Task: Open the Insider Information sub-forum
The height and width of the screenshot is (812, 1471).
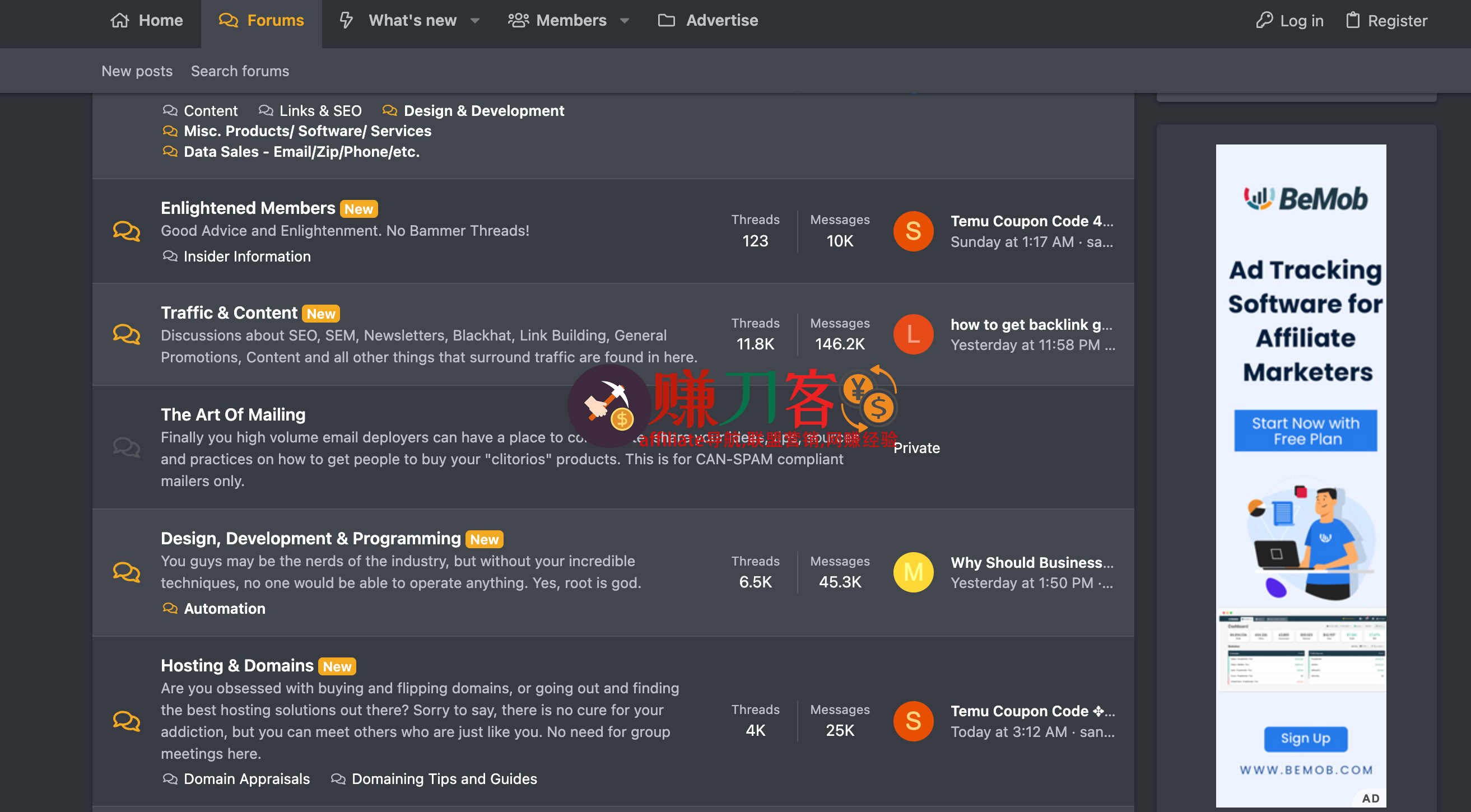Action: (x=246, y=256)
